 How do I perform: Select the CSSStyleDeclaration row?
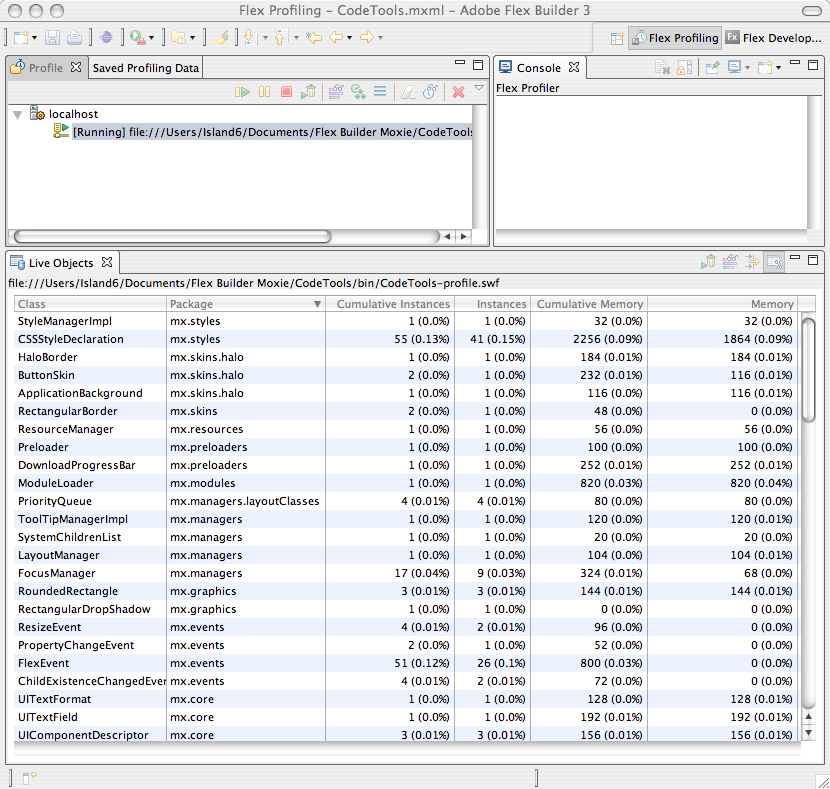point(405,339)
